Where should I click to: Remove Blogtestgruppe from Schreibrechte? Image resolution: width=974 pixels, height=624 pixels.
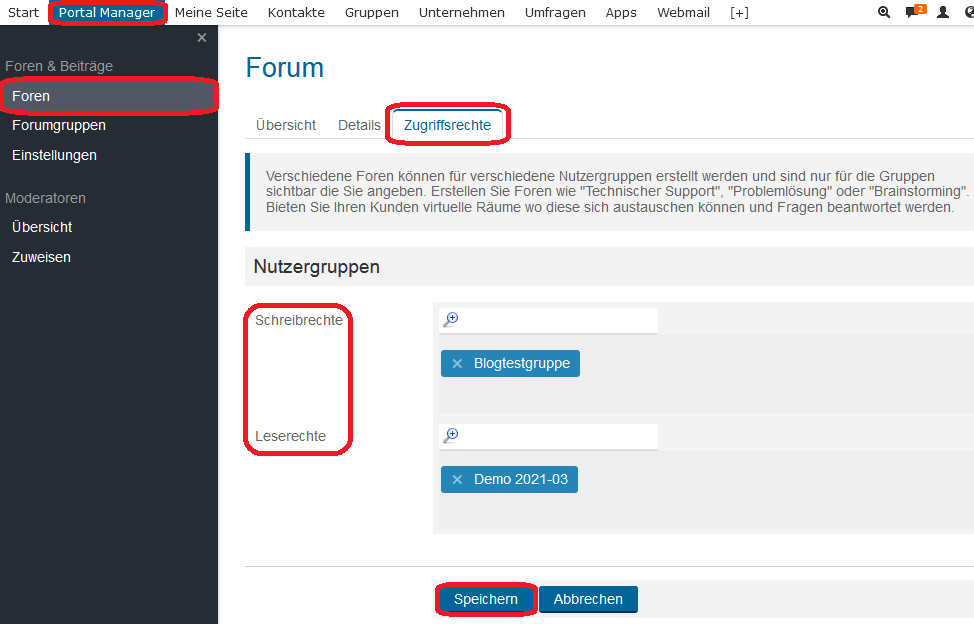pos(457,364)
